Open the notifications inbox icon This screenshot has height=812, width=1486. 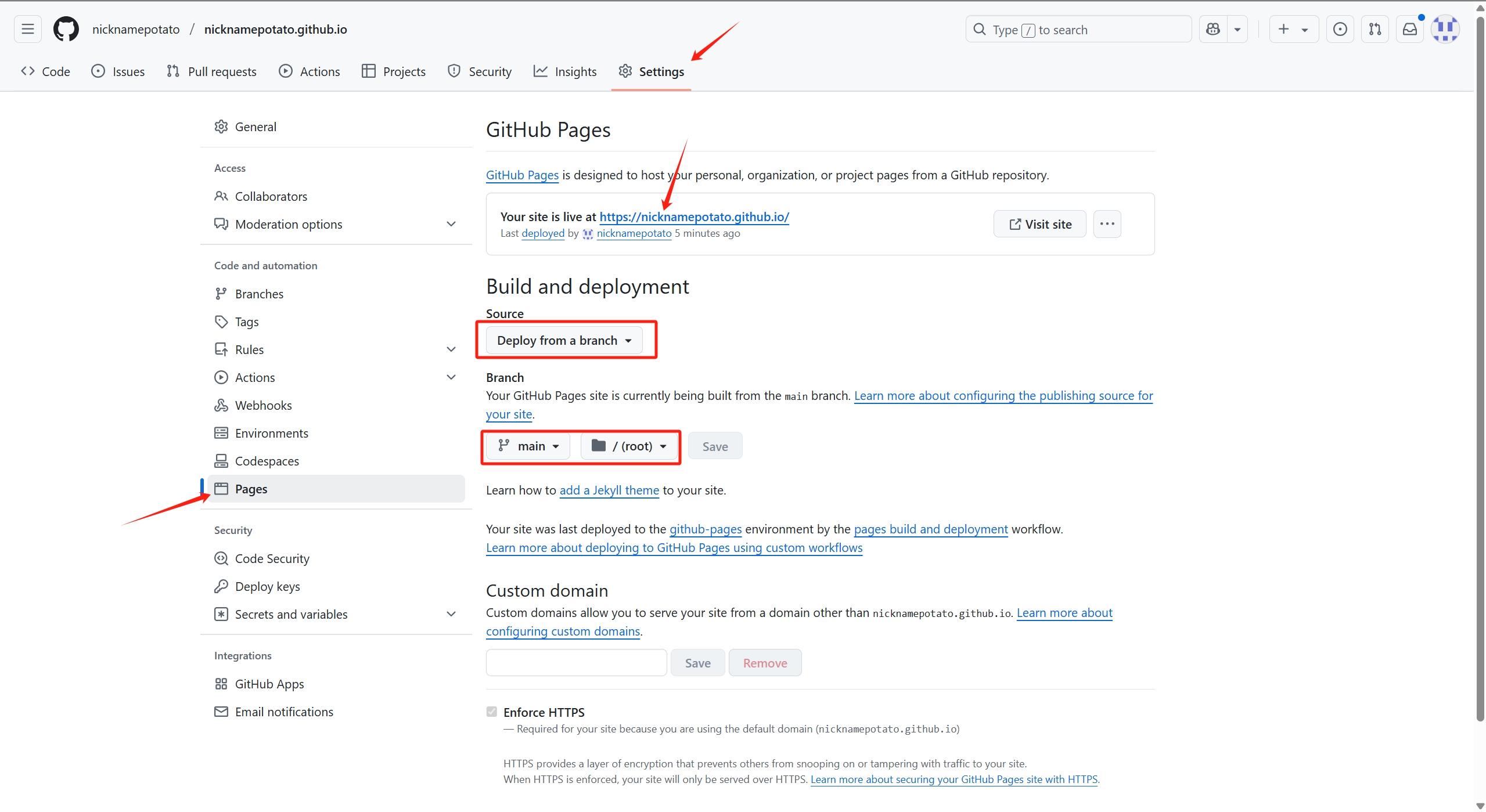(1409, 29)
